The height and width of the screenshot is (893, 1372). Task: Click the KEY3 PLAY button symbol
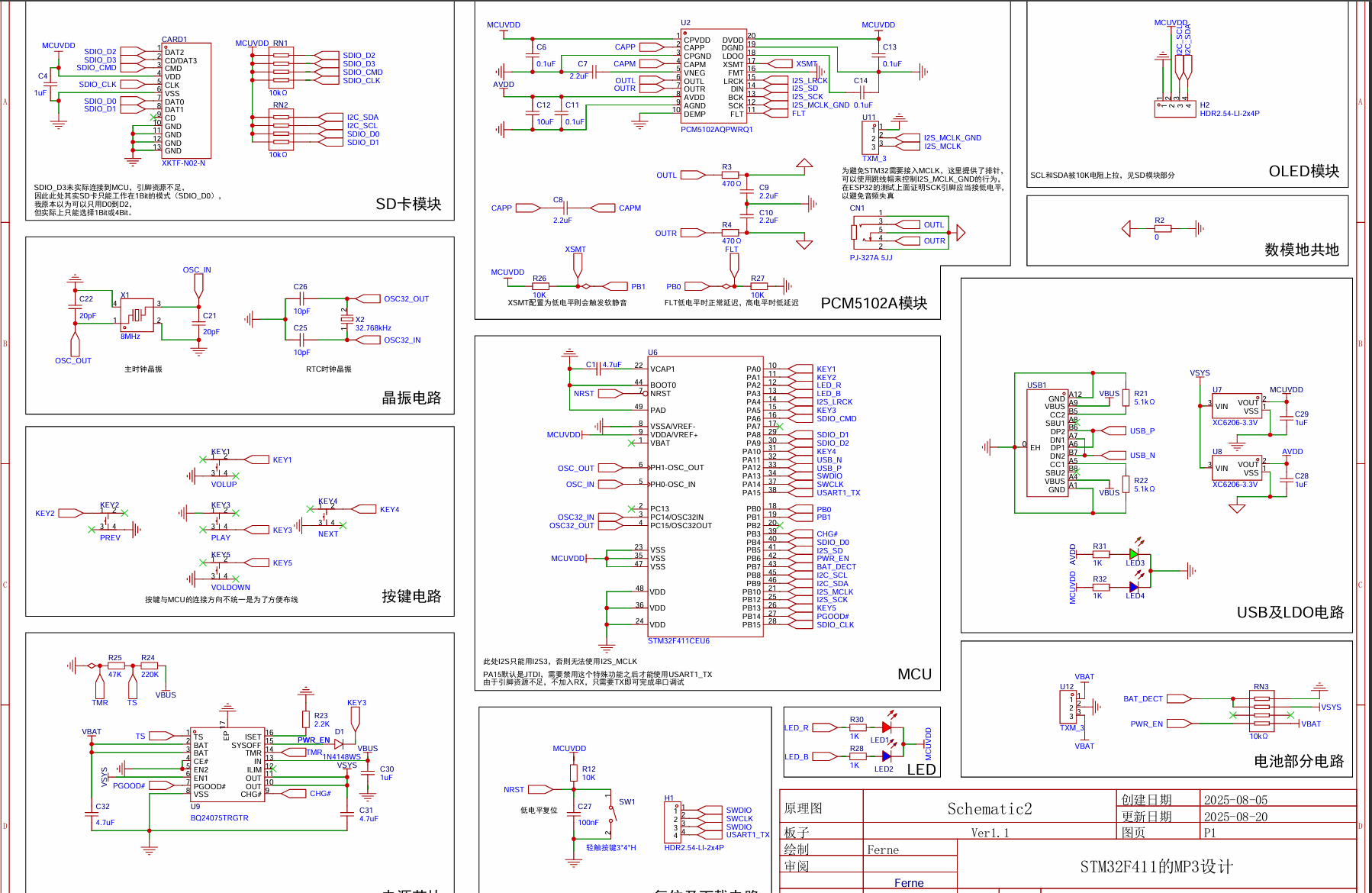[x=220, y=520]
